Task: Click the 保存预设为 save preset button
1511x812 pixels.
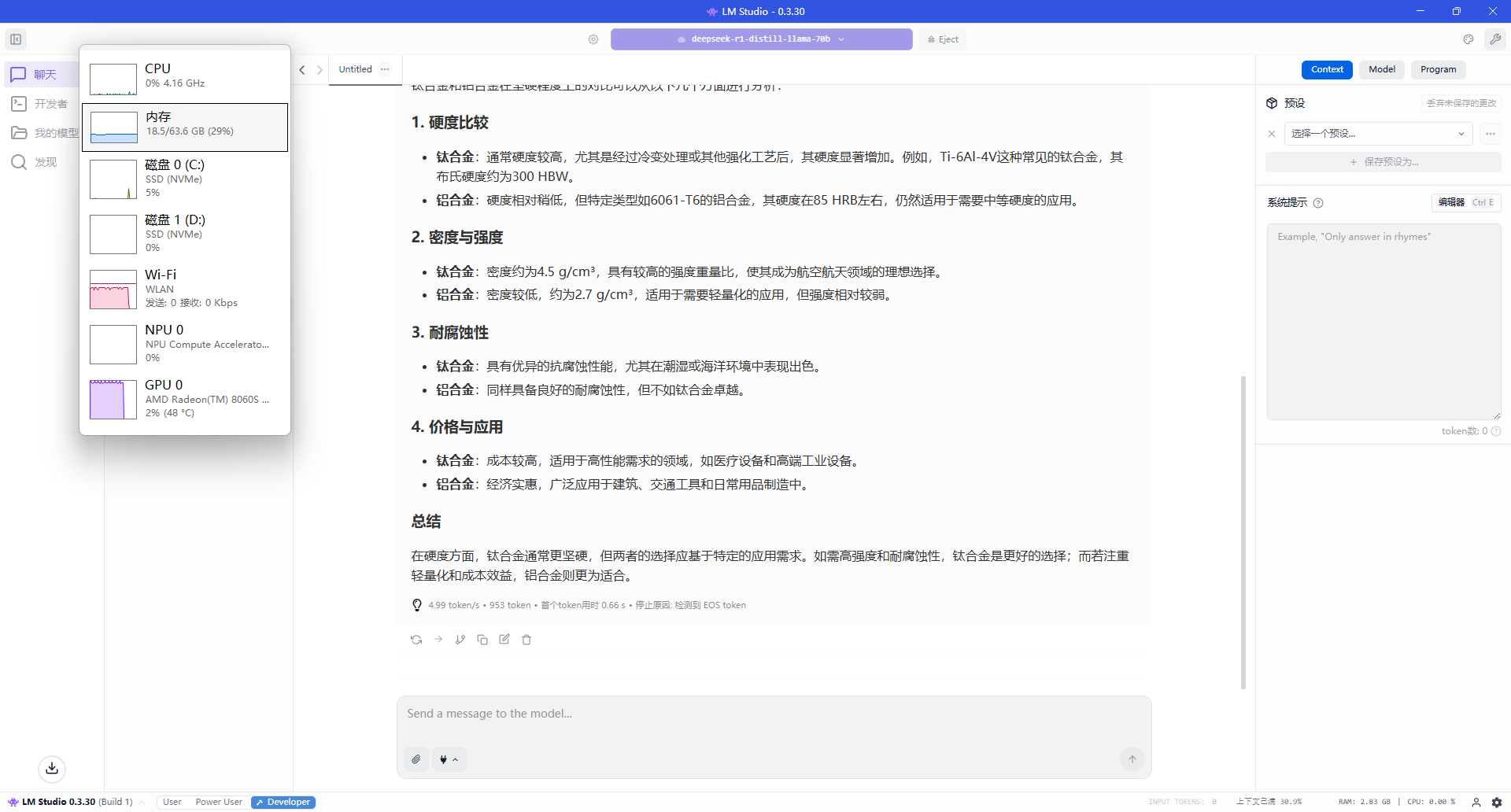Action: 1383,162
